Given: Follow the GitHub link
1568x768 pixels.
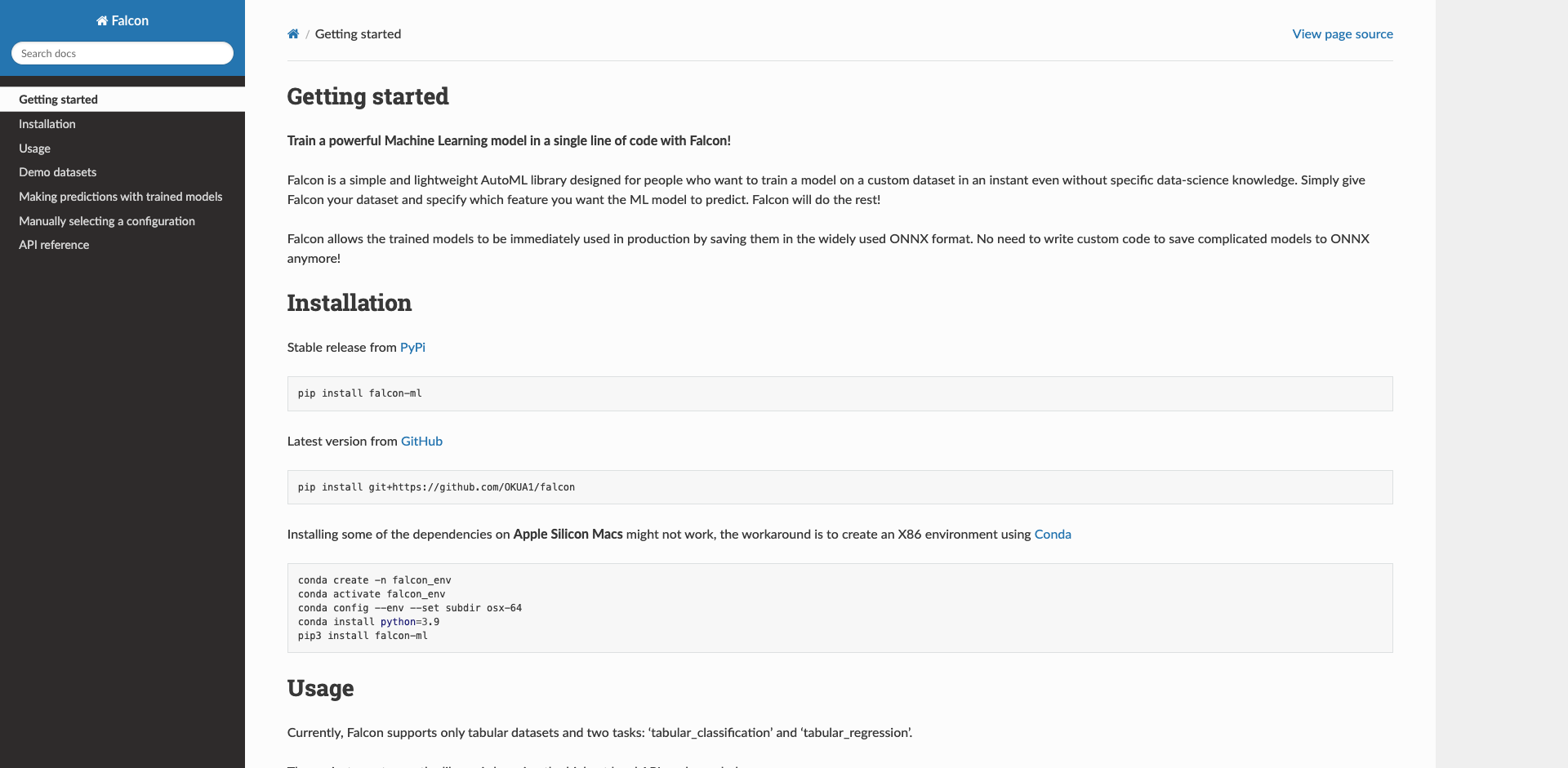Looking at the screenshot, I should pyautogui.click(x=421, y=442).
